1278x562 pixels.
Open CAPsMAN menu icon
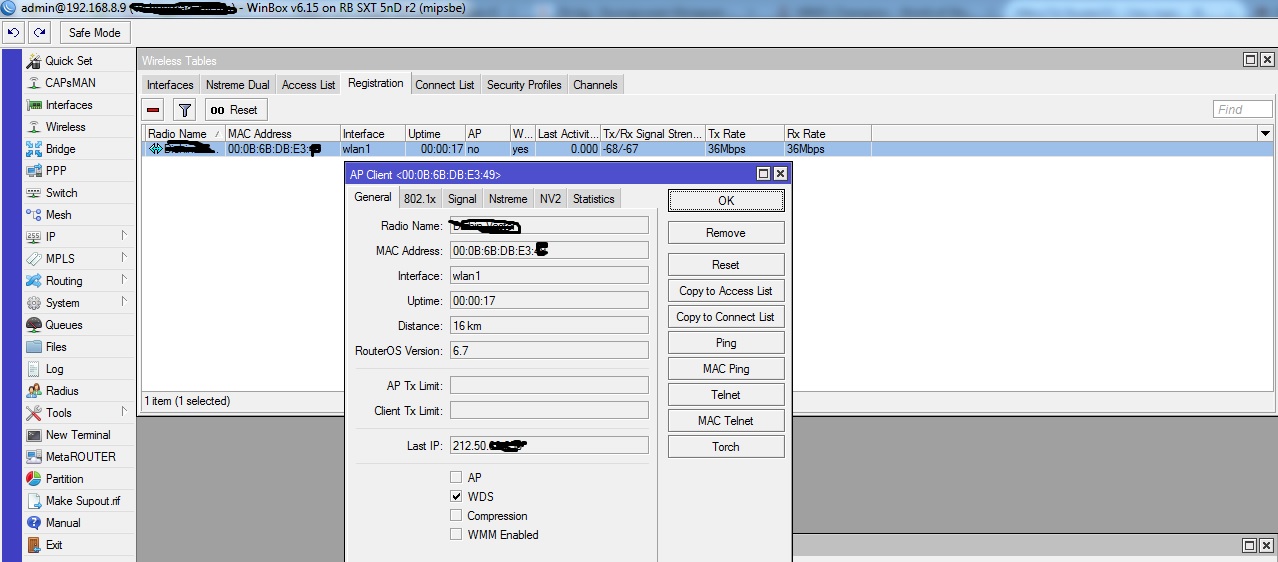point(35,83)
